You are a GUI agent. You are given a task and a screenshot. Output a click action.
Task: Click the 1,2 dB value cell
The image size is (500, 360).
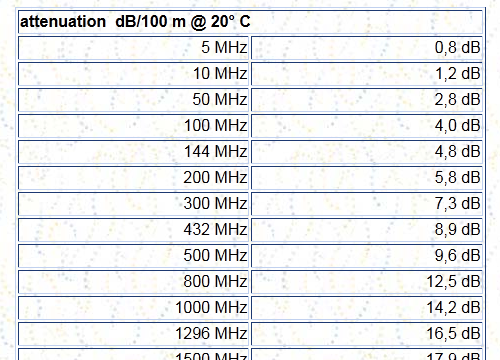coord(367,74)
